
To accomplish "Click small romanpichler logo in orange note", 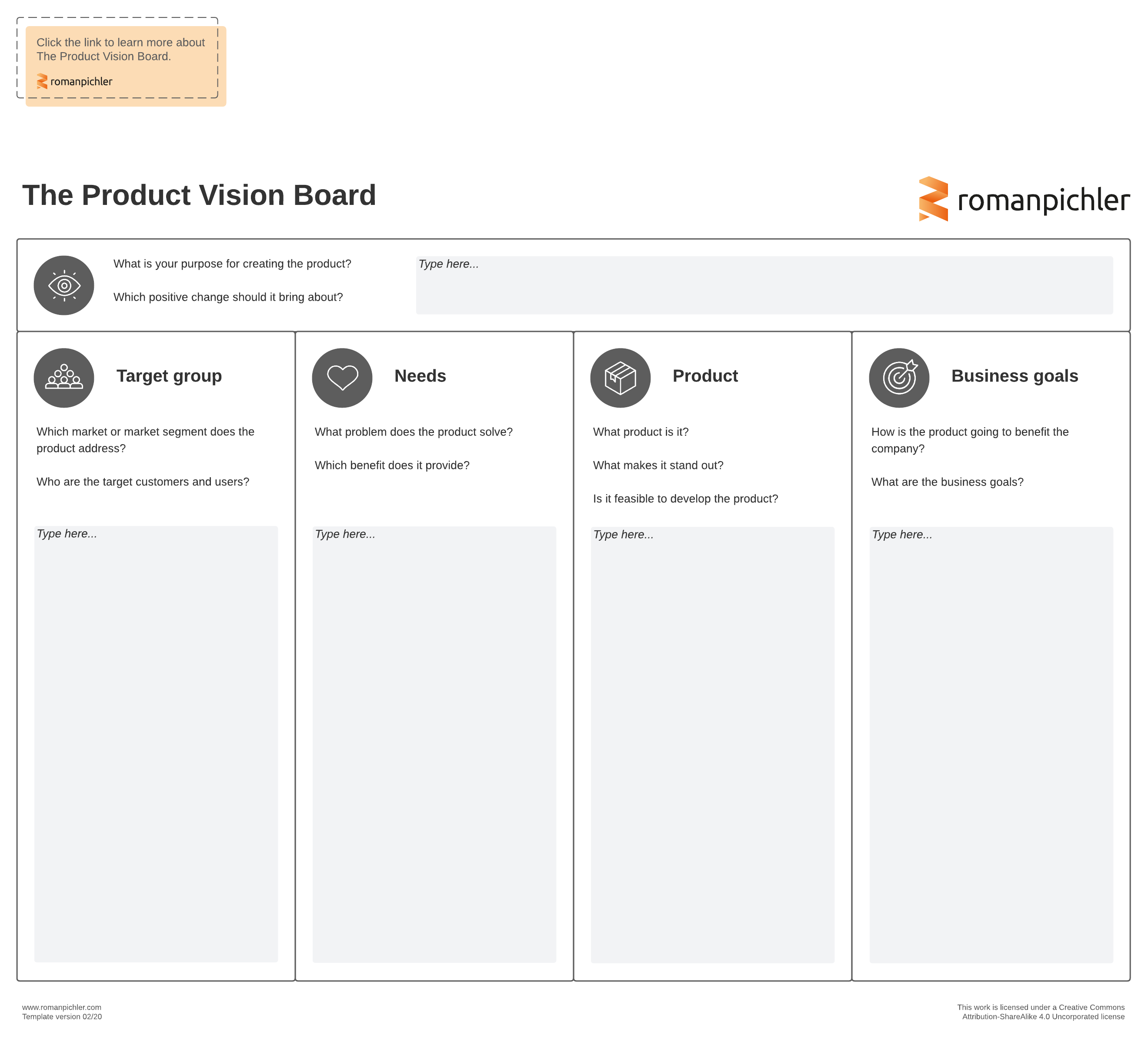I will coord(75,81).
